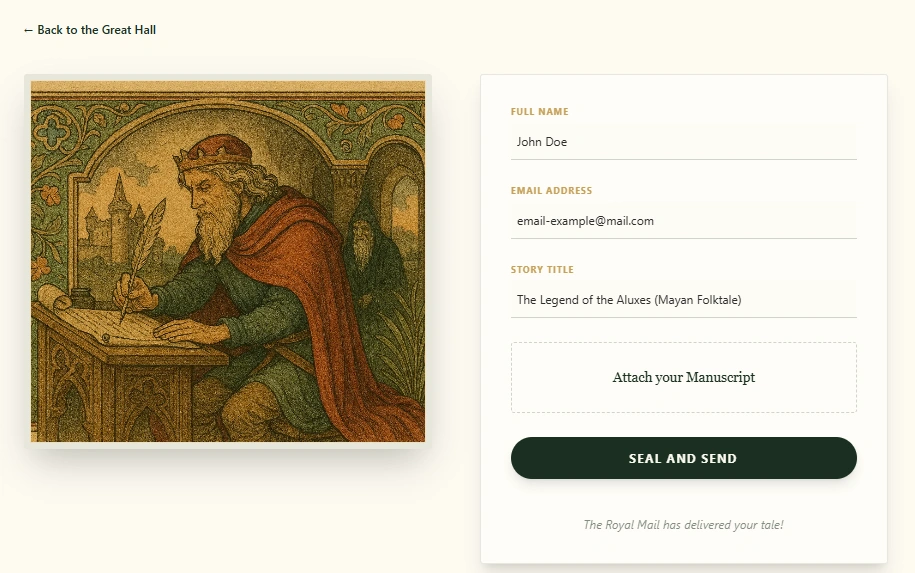Image resolution: width=915 pixels, height=573 pixels.
Task: Click the Full Name field label
Action: 539,112
